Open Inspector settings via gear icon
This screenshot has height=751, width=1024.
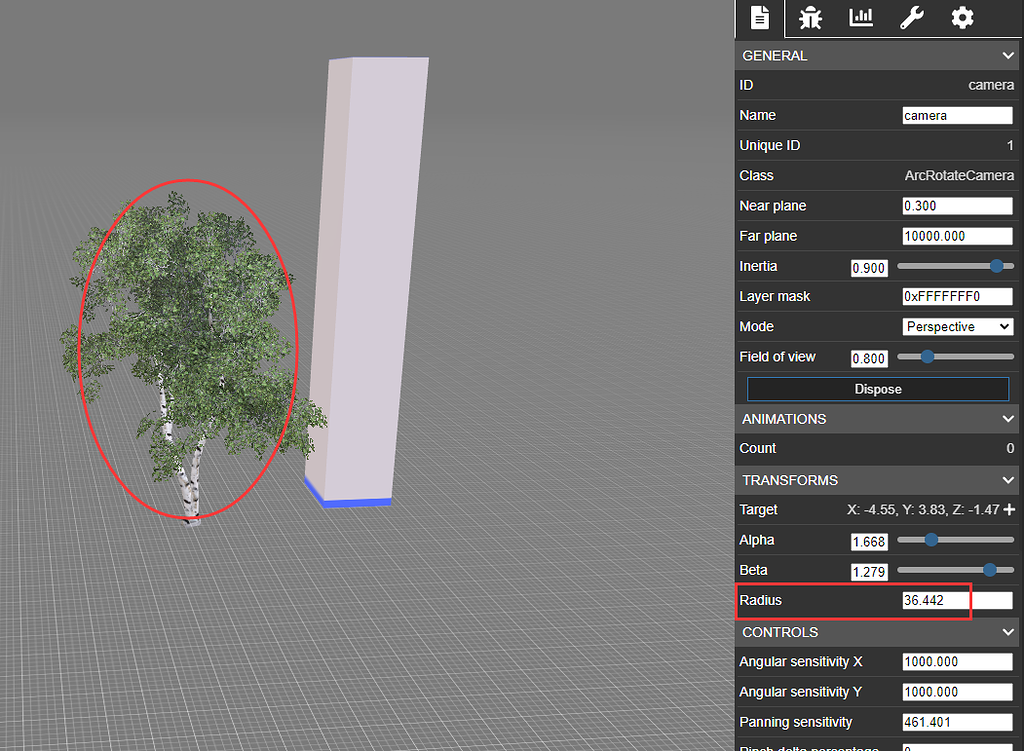961,18
